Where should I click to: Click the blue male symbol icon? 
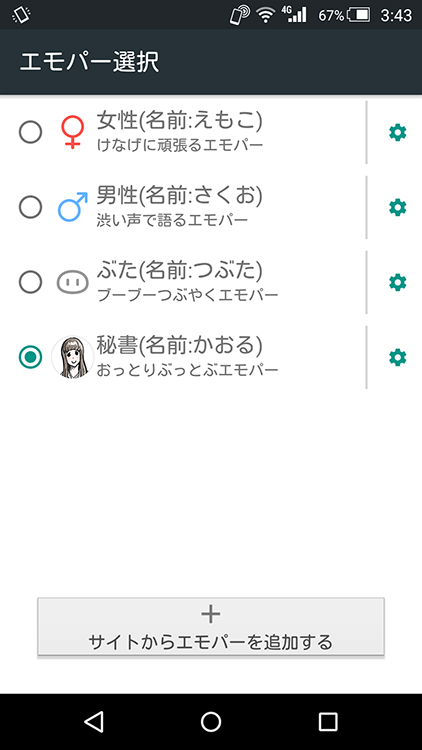73,207
